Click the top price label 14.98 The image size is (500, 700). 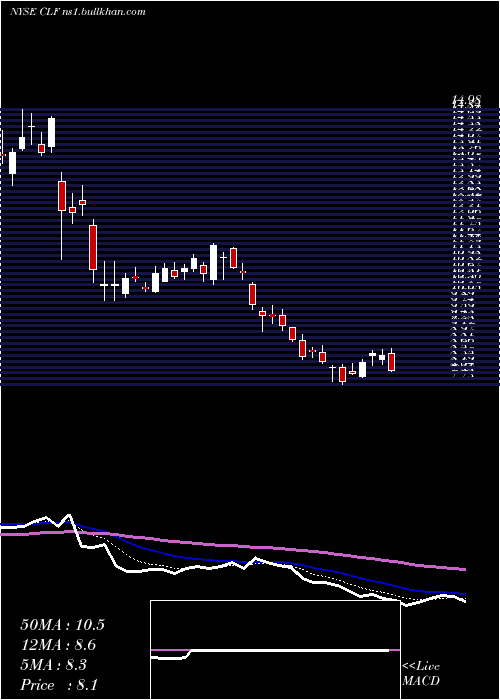tap(466, 100)
